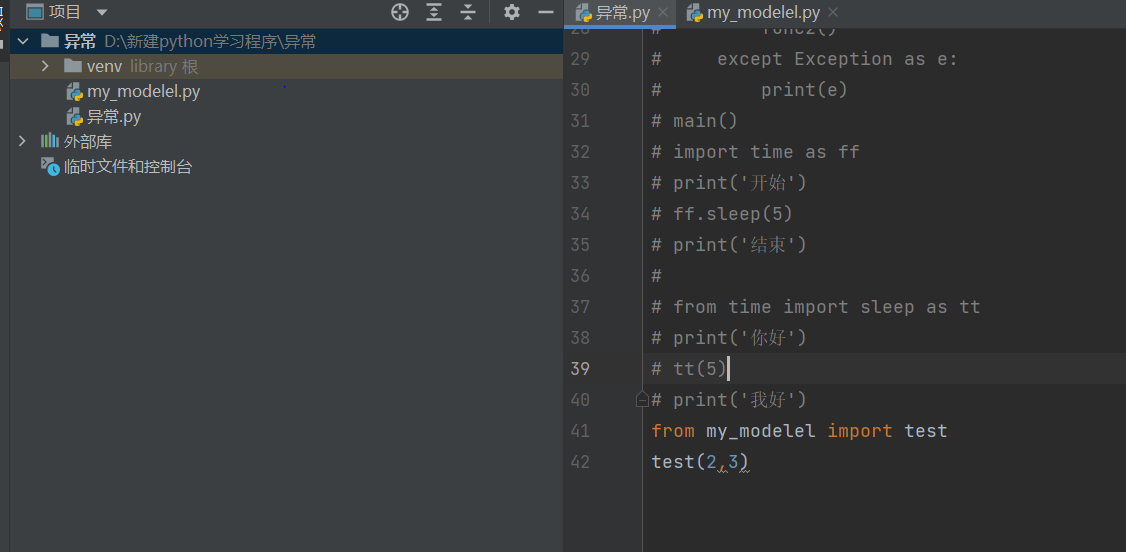This screenshot has width=1126, height=552.
Task: Click the 外部库 library bars icon
Action: click(49, 141)
